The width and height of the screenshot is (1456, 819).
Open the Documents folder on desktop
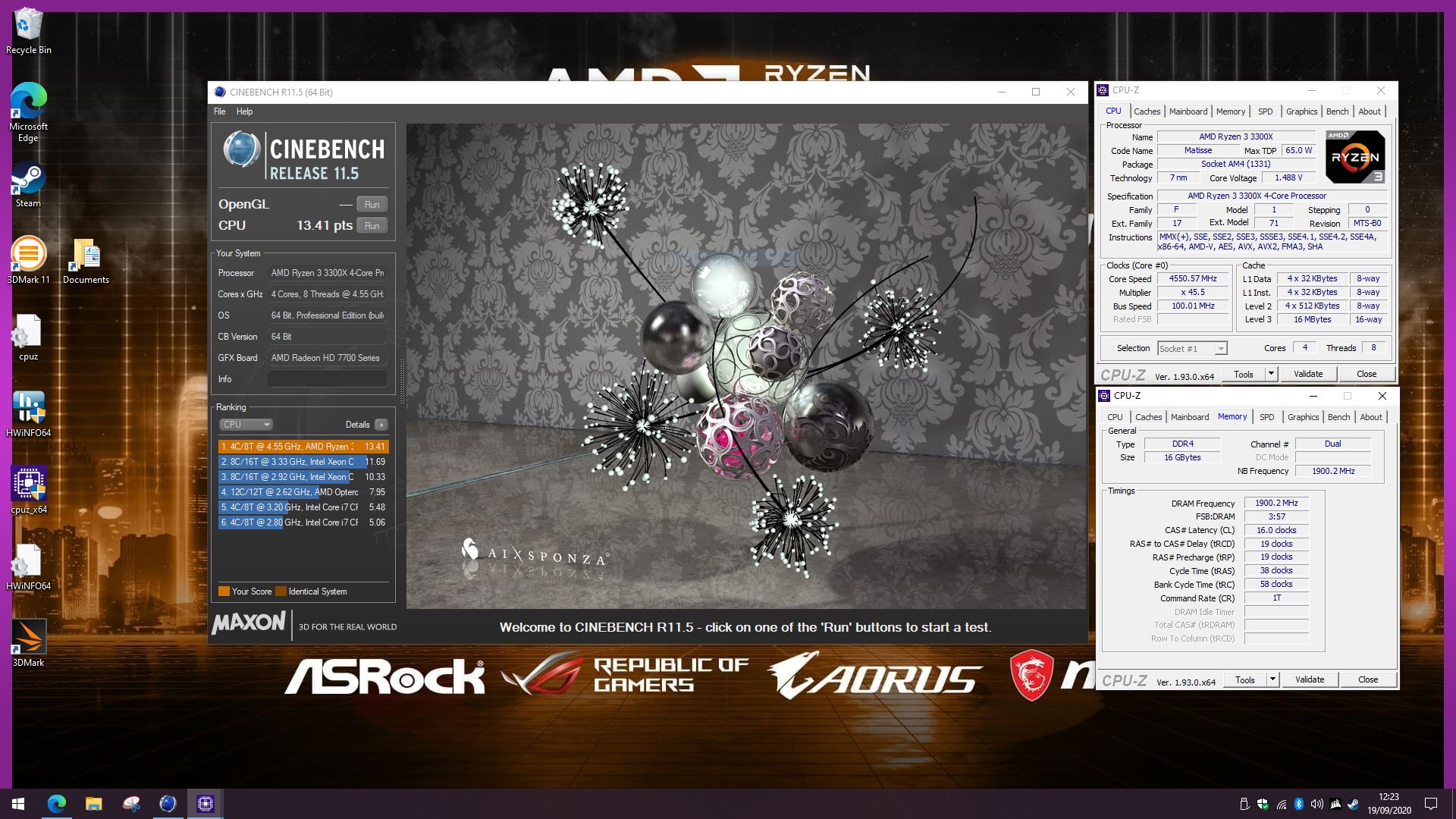[86, 260]
